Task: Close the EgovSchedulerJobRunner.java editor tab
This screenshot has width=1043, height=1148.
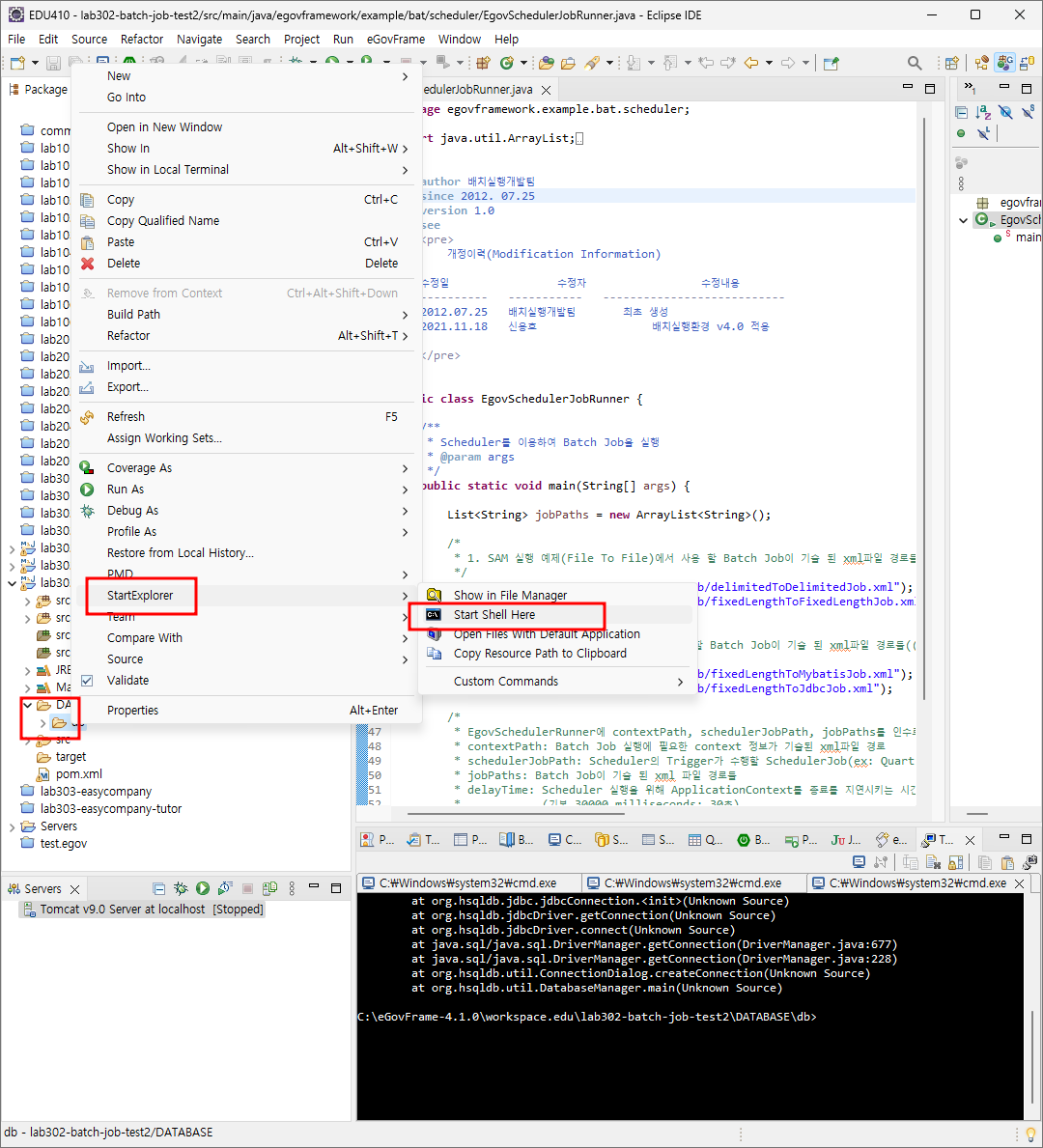Action: click(546, 90)
